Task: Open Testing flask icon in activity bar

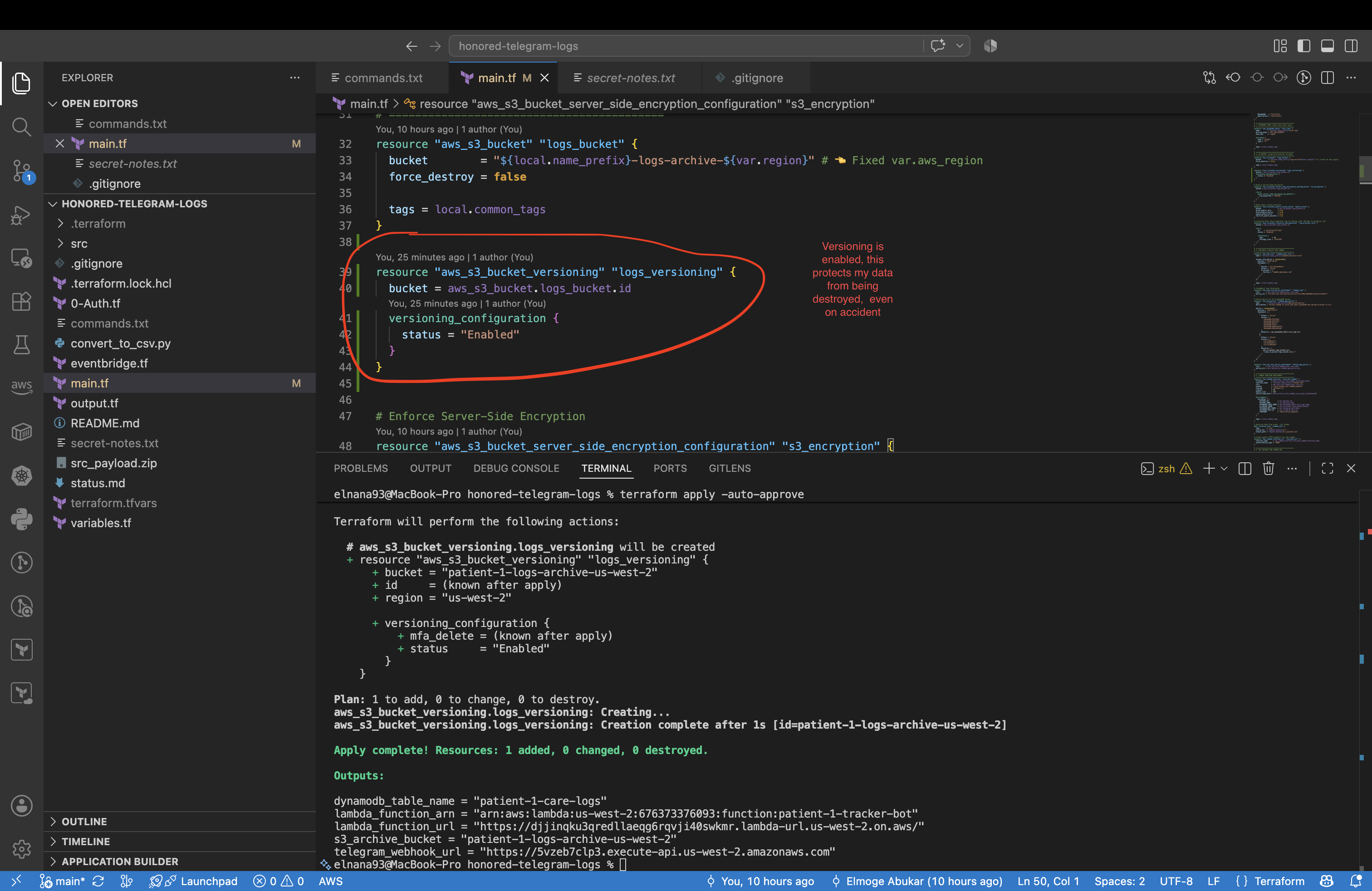Action: coord(21,345)
